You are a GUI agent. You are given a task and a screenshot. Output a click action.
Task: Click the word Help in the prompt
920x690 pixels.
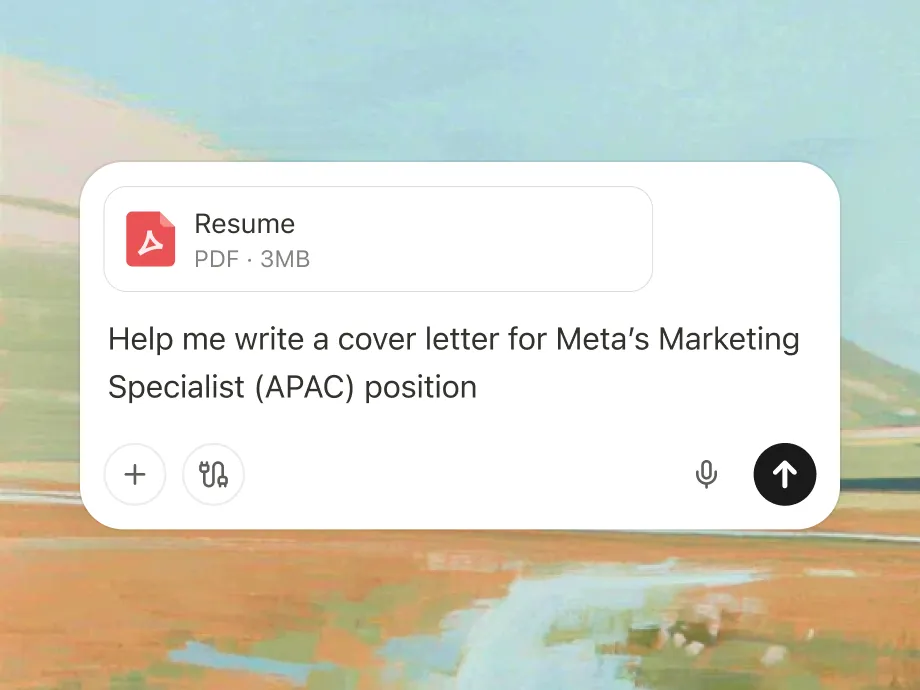(134, 340)
